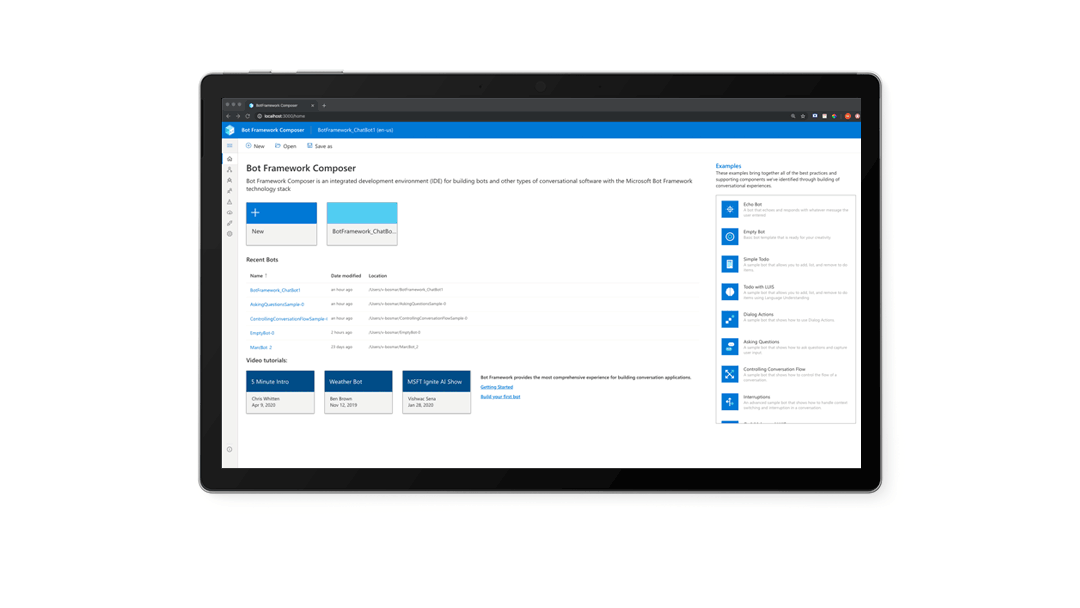Open BotFramework_ChatBot1 in Recent Bots
Image resolution: width=1080 pixels, height=608 pixels.
(275, 291)
